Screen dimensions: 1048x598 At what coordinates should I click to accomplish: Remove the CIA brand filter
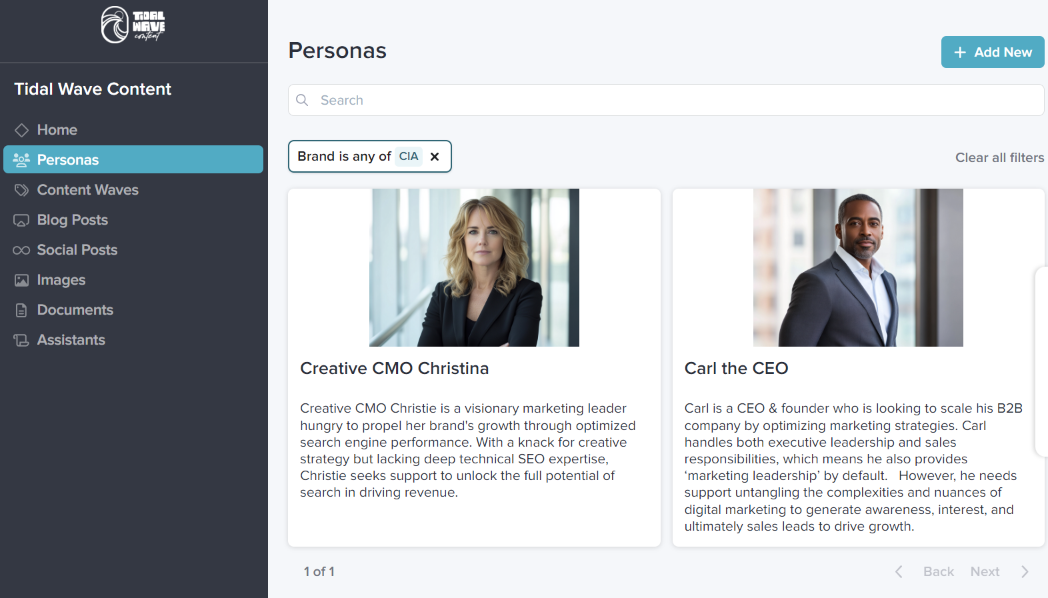435,157
